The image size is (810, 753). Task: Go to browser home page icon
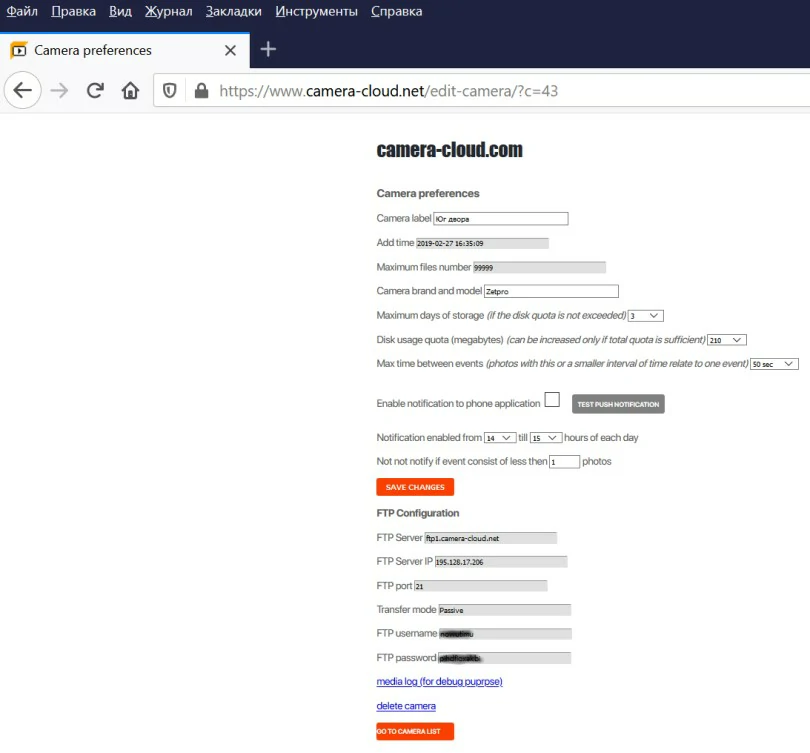point(130,91)
